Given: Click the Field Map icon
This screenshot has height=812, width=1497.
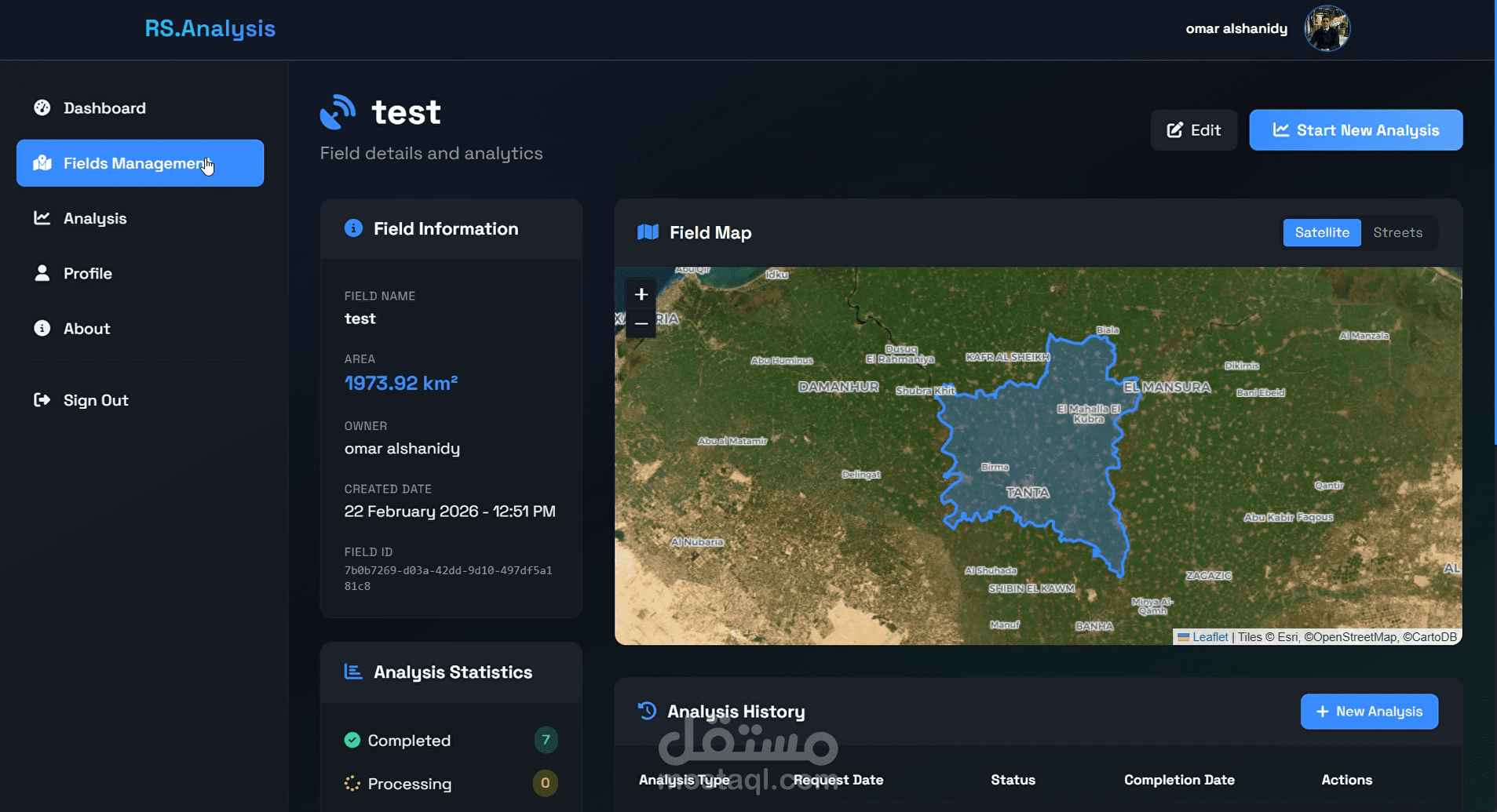Looking at the screenshot, I should (648, 232).
